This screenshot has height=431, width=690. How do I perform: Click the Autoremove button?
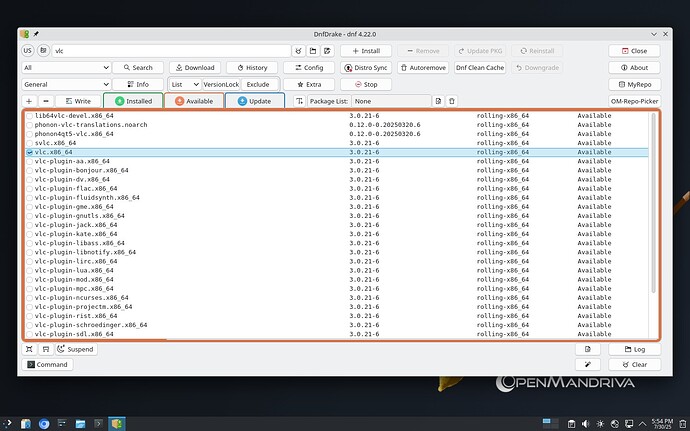click(x=423, y=68)
